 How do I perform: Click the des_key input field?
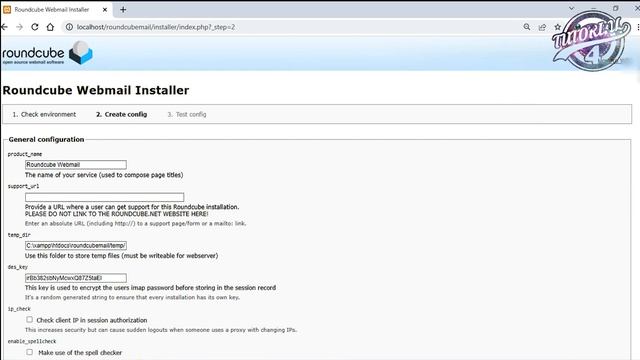[x=76, y=278]
